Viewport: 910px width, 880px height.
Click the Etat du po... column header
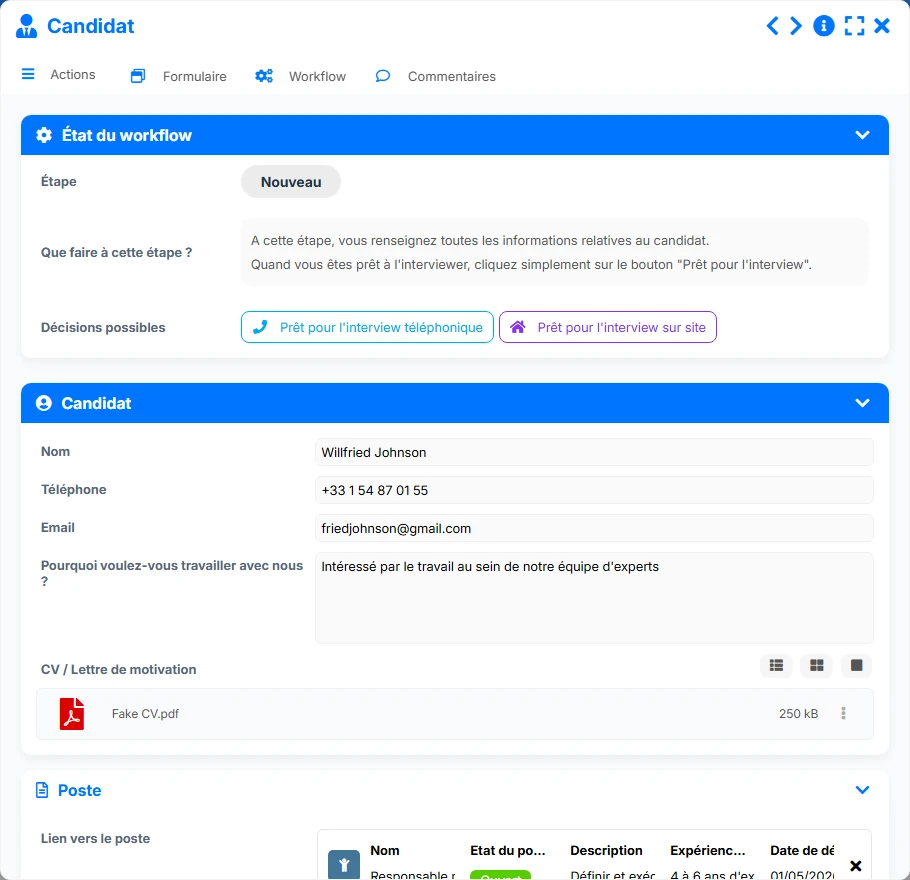pyautogui.click(x=508, y=850)
